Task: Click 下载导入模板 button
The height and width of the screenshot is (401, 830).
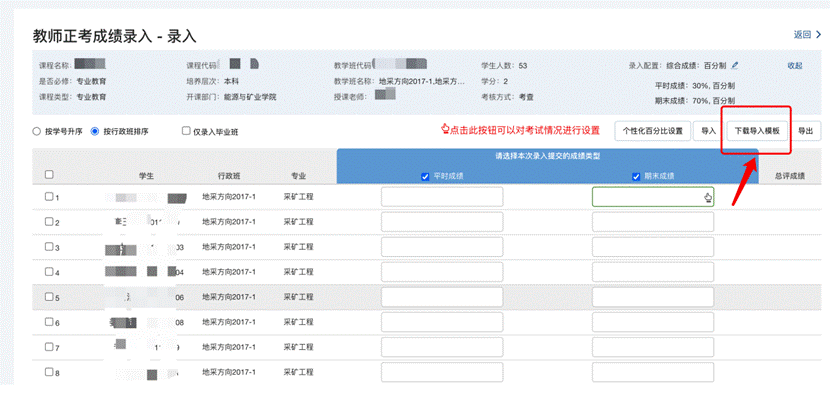Action: coord(756,131)
